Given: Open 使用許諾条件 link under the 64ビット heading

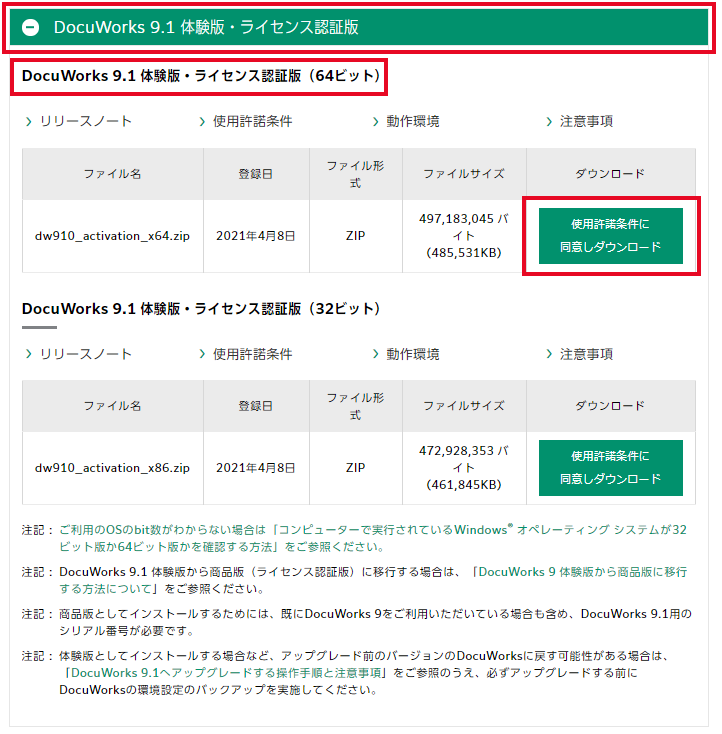Looking at the screenshot, I should [252, 121].
